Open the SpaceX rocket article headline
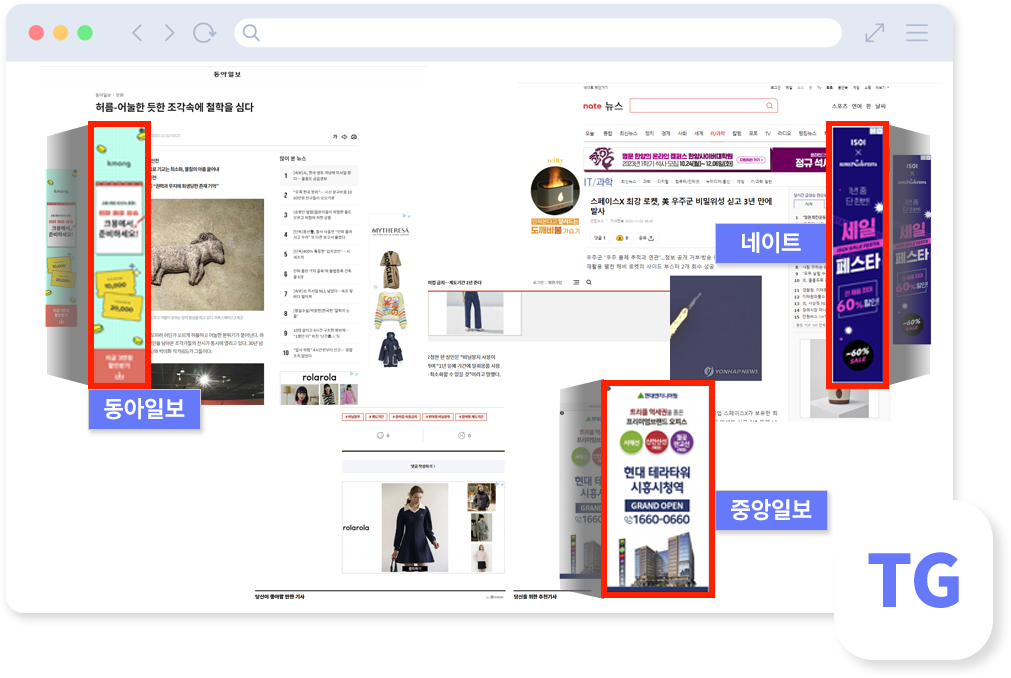 pos(680,207)
